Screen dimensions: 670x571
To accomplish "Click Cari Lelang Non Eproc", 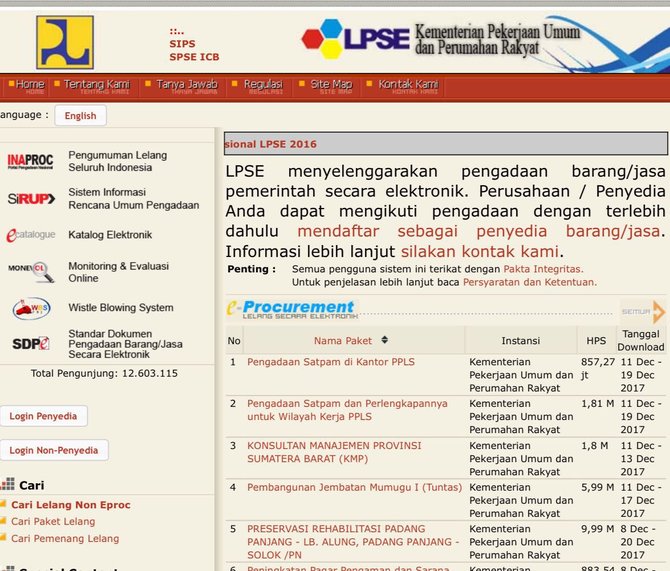I will point(71,505).
